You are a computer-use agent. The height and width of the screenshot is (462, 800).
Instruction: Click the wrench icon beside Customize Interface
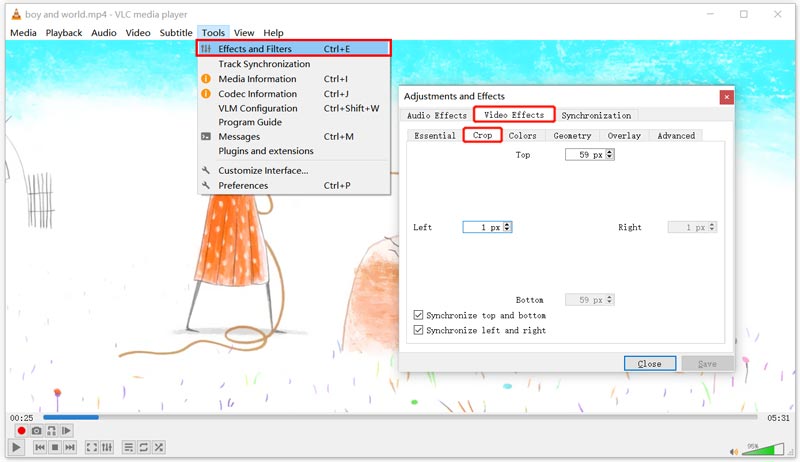click(x=206, y=170)
